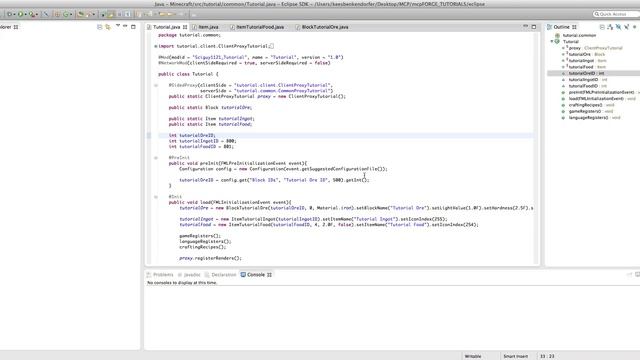Click inside the Quick Access search field
This screenshot has height=360, width=640.
click(616, 14)
